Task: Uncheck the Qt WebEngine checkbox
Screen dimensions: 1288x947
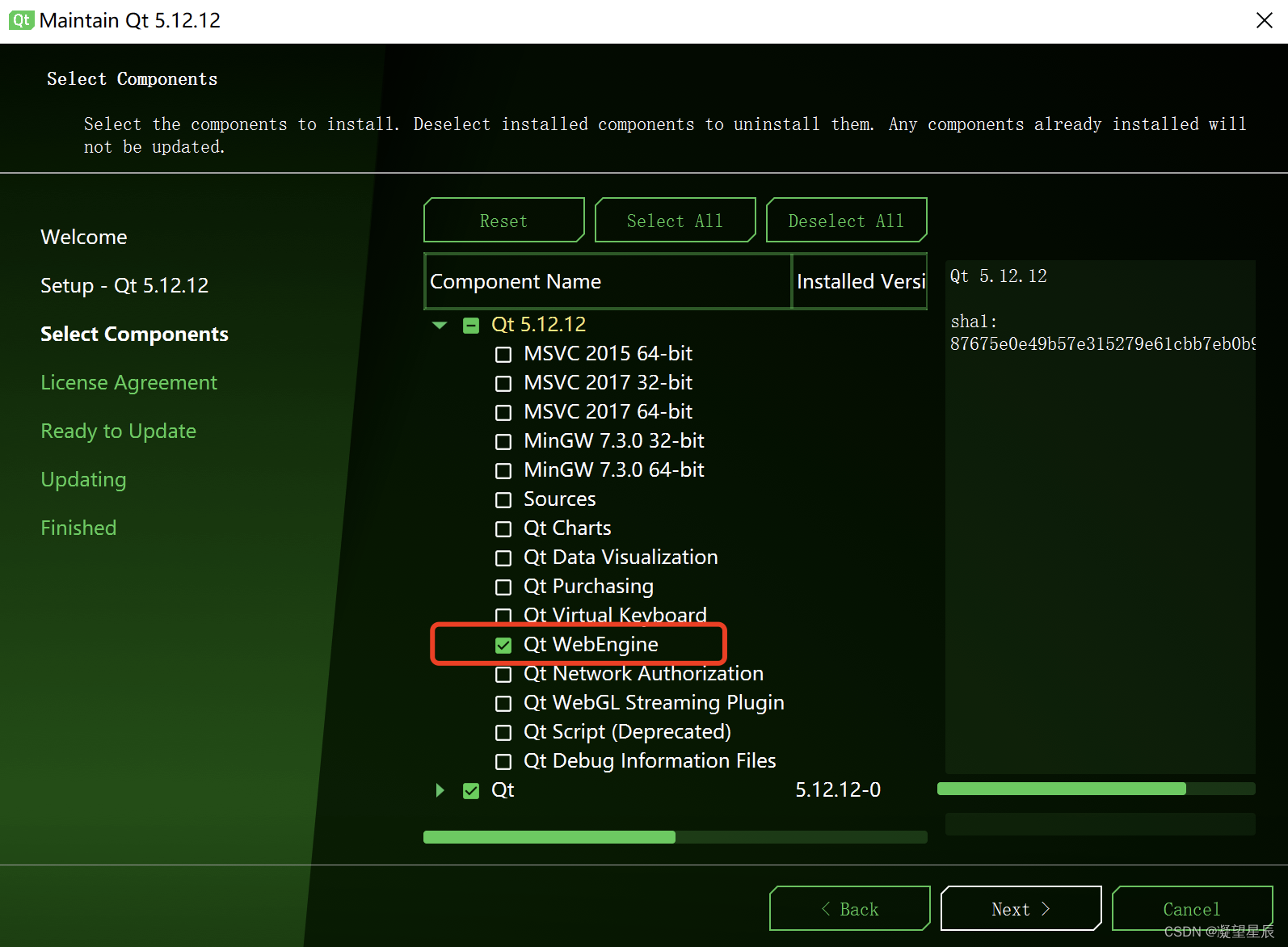Action: pyautogui.click(x=503, y=645)
